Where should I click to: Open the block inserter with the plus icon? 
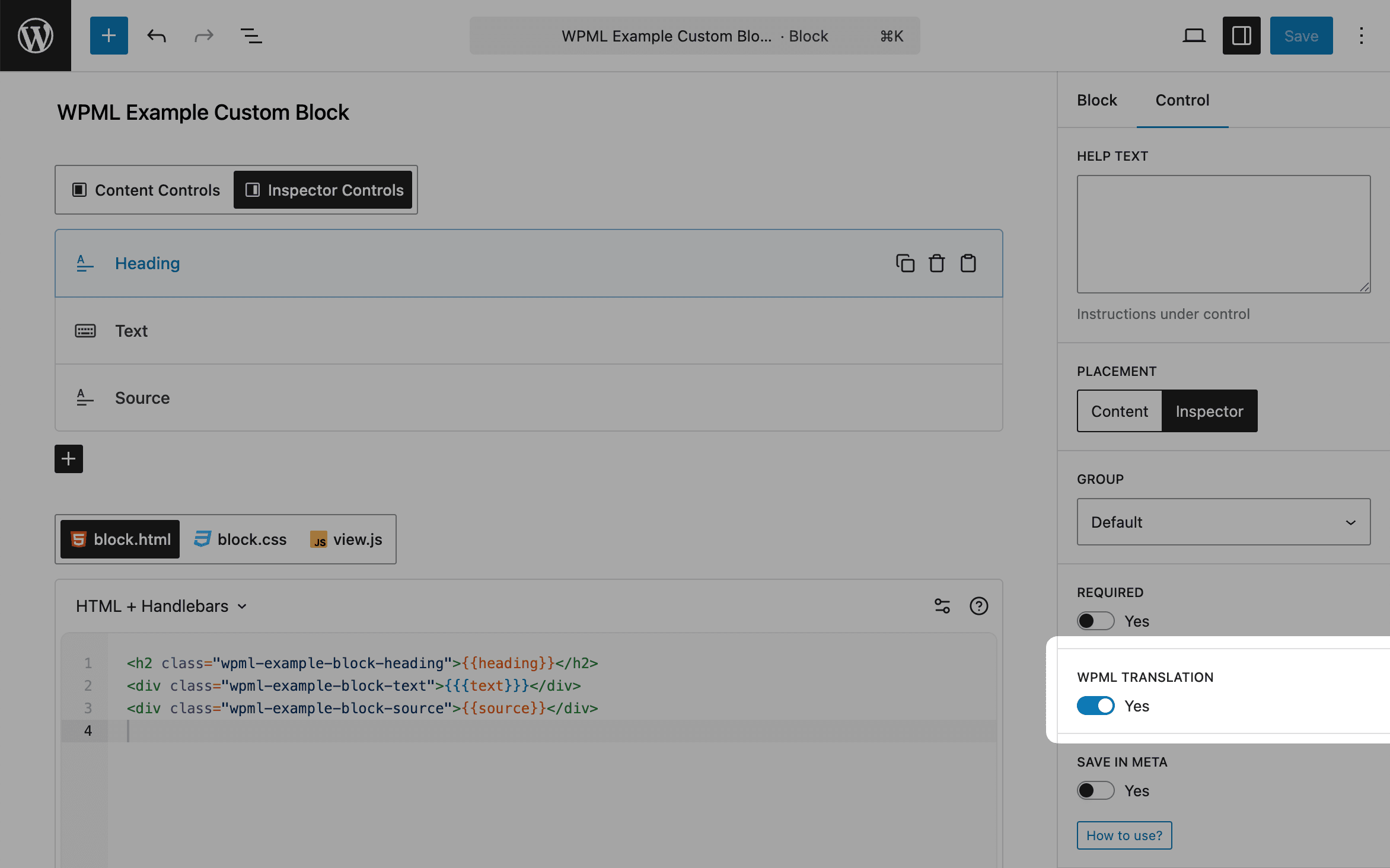109,35
